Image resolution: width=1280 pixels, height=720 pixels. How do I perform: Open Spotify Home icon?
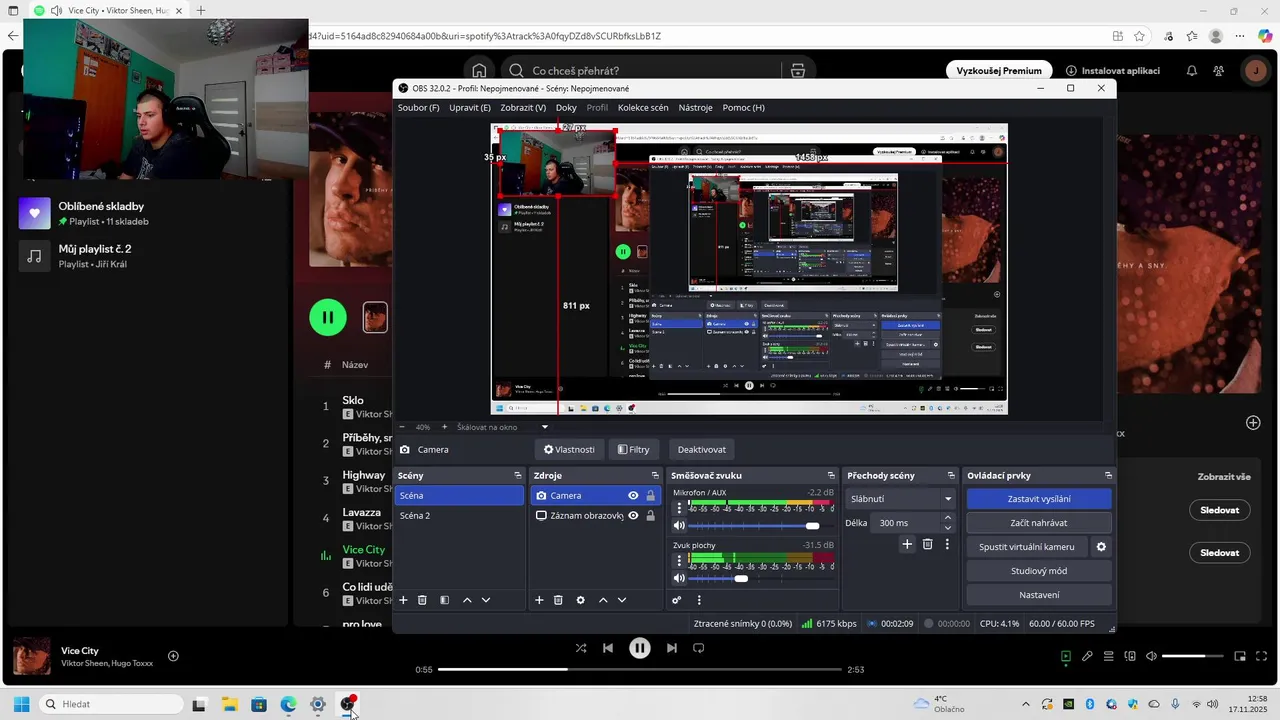click(479, 71)
